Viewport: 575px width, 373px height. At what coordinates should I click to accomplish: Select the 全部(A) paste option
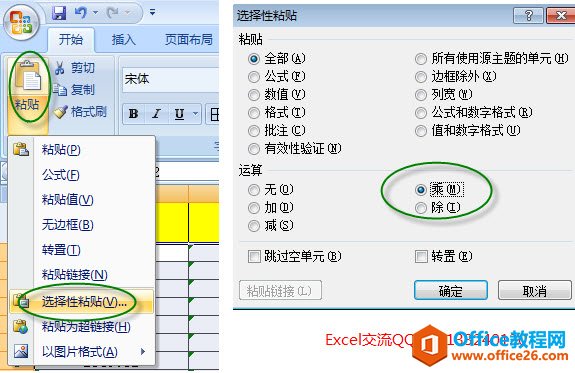[x=254, y=59]
